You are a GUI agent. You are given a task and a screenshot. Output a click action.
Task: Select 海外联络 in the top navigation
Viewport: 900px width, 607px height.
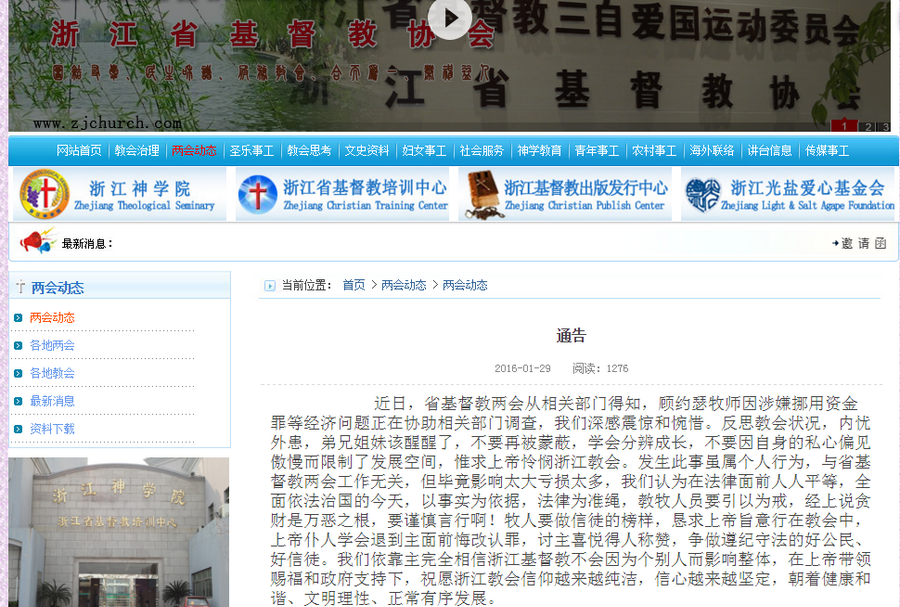711,151
